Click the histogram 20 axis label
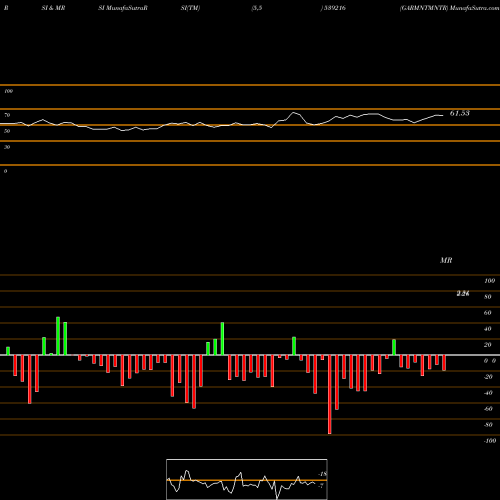The height and width of the screenshot is (500, 500). click(488, 345)
